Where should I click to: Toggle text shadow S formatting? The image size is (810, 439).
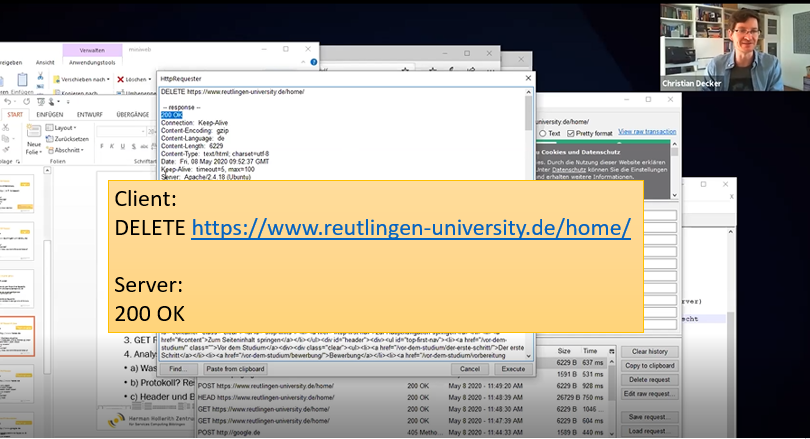[134, 146]
